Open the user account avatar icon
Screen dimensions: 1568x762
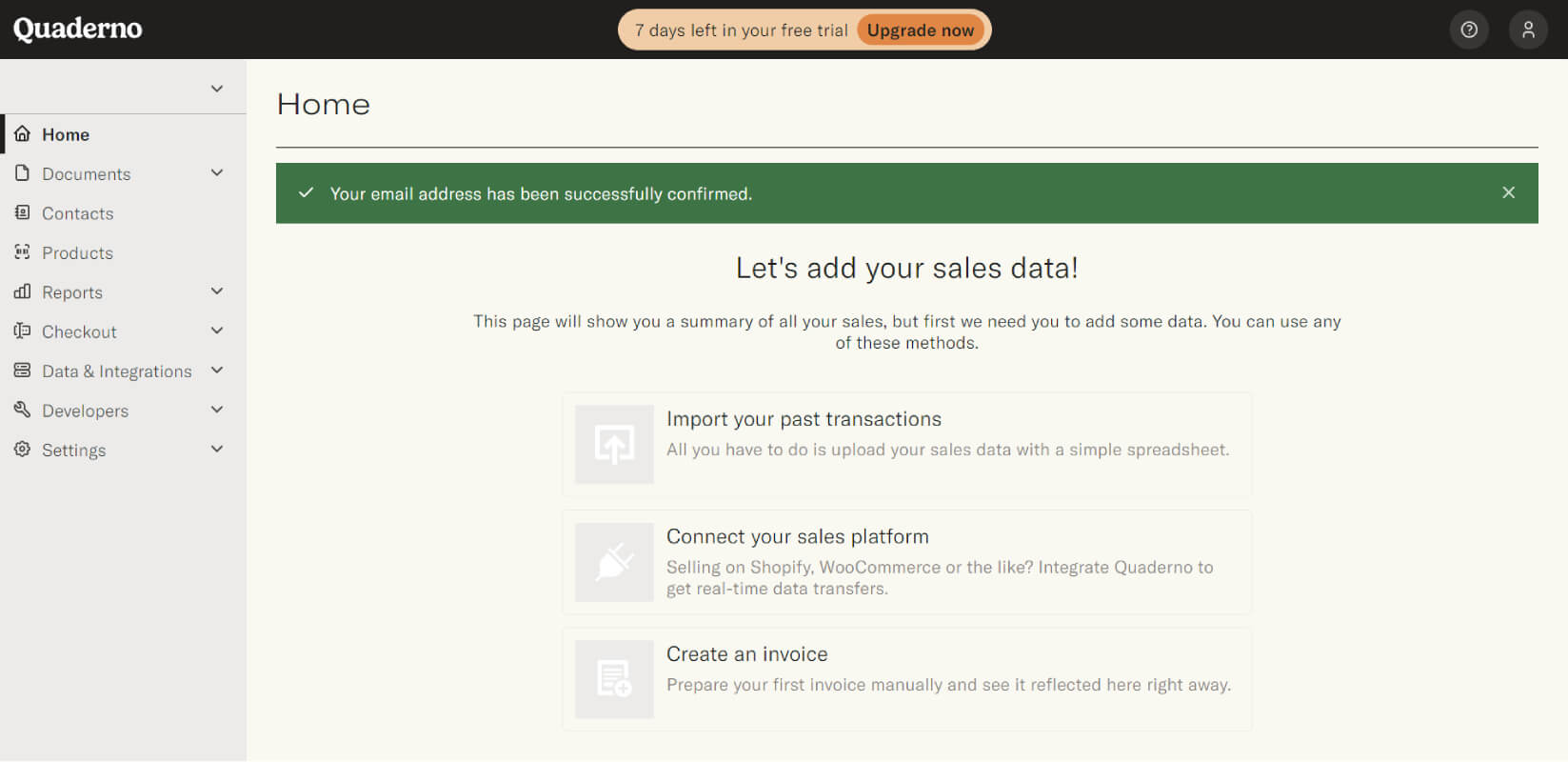pyautogui.click(x=1528, y=30)
